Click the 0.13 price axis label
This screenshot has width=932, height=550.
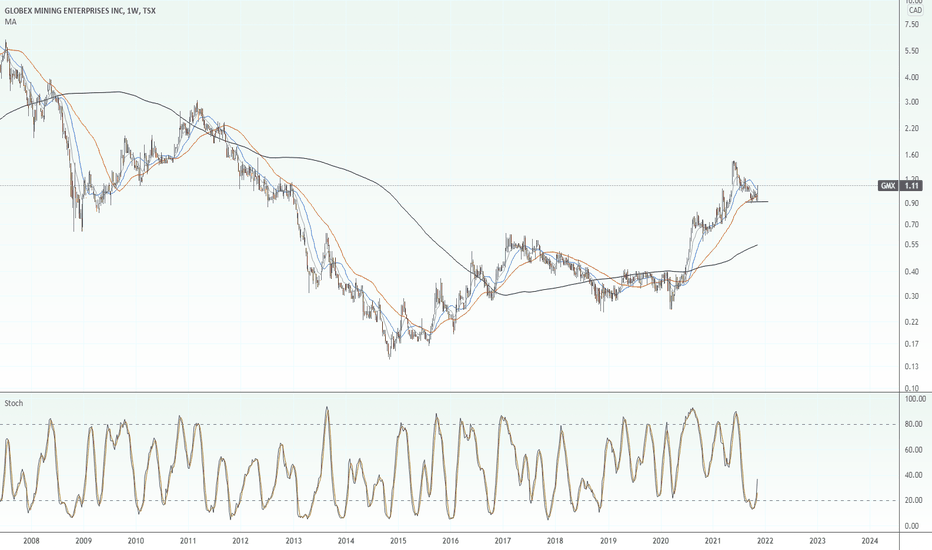(x=911, y=367)
